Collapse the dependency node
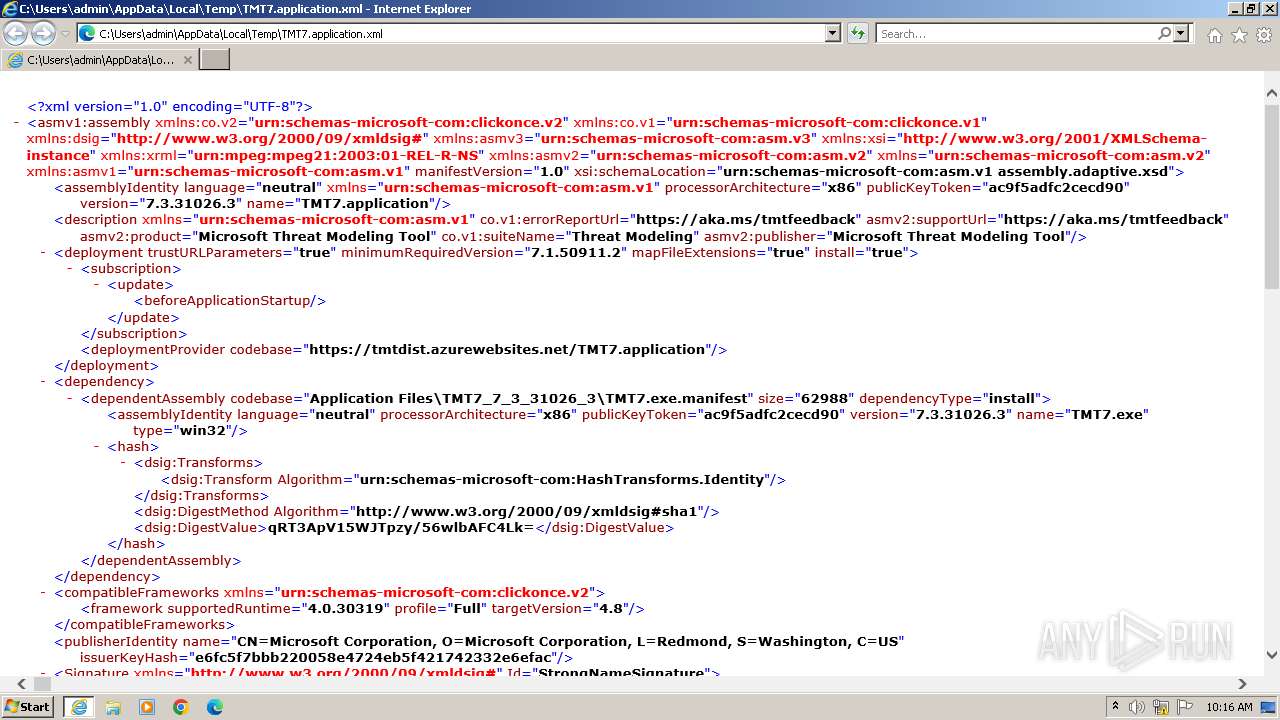The width and height of the screenshot is (1280, 720). point(44,381)
